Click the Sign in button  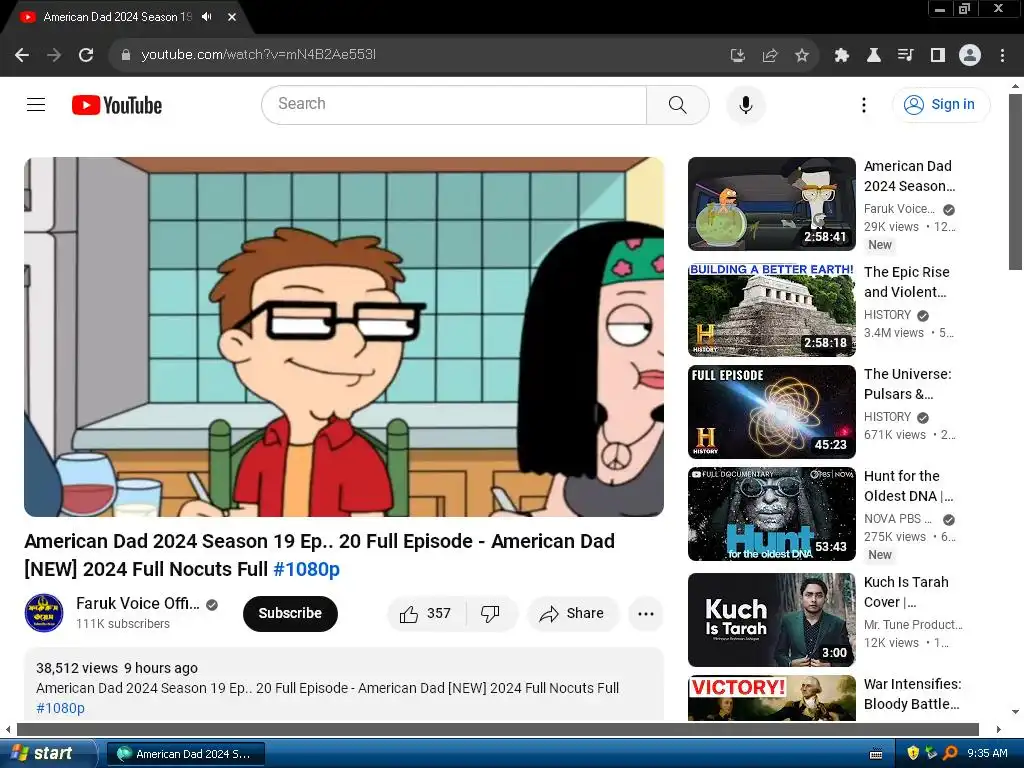[x=941, y=104]
